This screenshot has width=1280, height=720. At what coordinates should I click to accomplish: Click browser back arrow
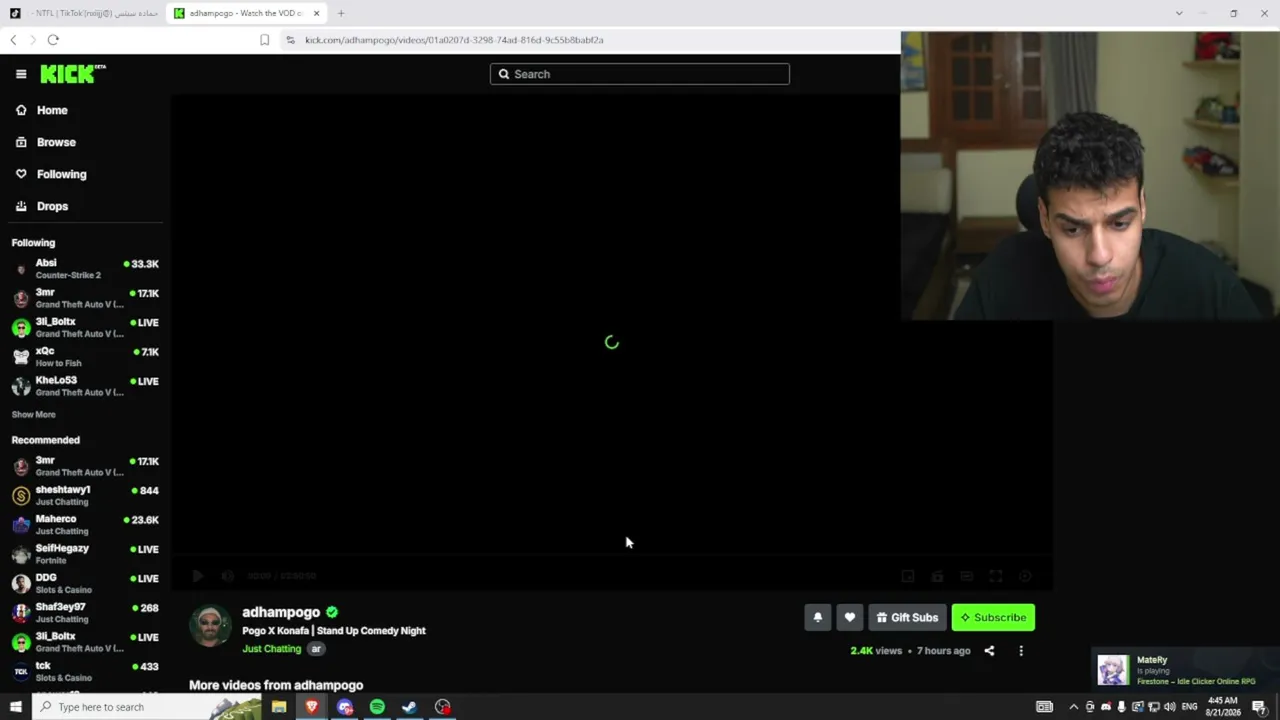pyautogui.click(x=13, y=40)
